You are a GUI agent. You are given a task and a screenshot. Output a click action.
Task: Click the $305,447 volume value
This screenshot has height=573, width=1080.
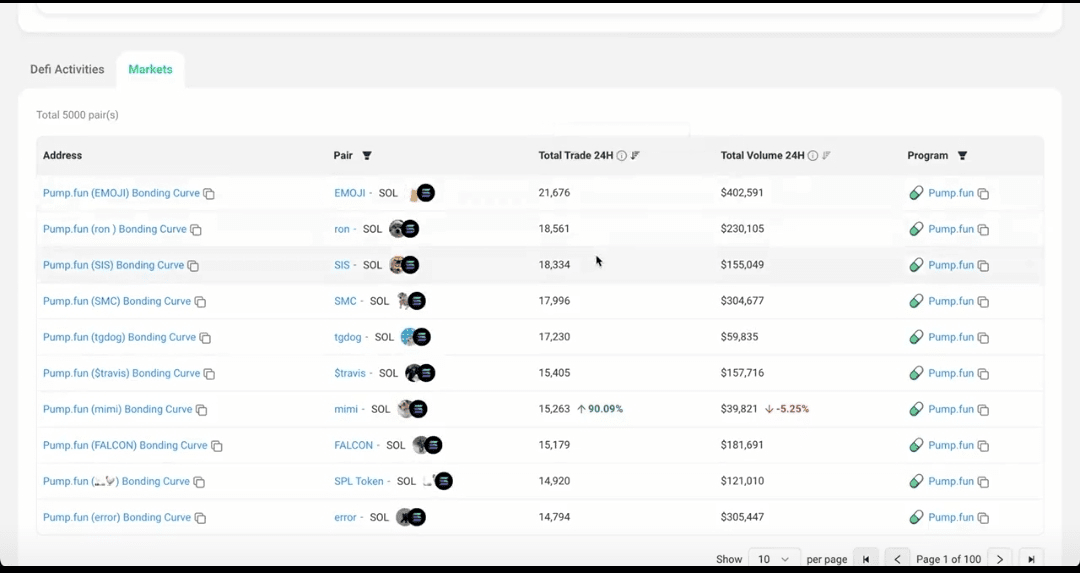tap(742, 517)
